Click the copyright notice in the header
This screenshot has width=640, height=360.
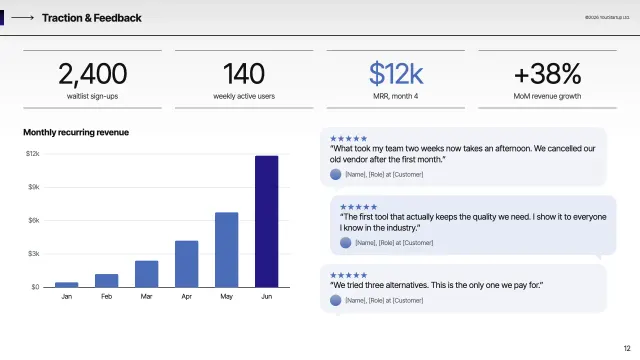pos(607,18)
